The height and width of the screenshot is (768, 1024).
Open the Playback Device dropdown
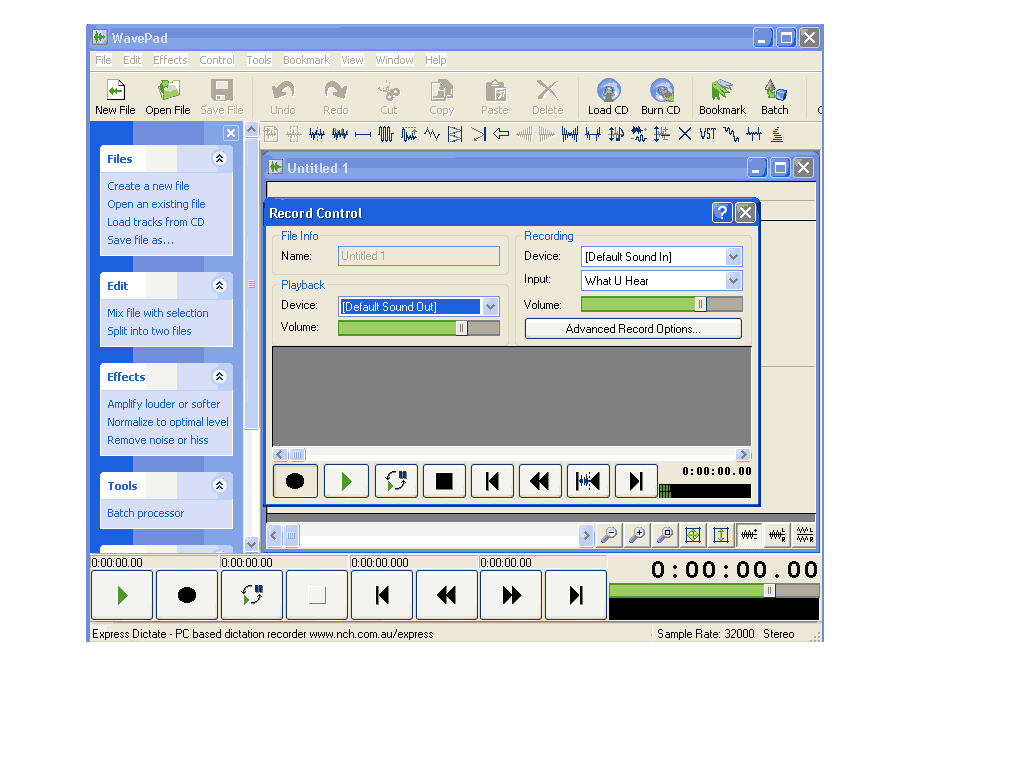(490, 306)
